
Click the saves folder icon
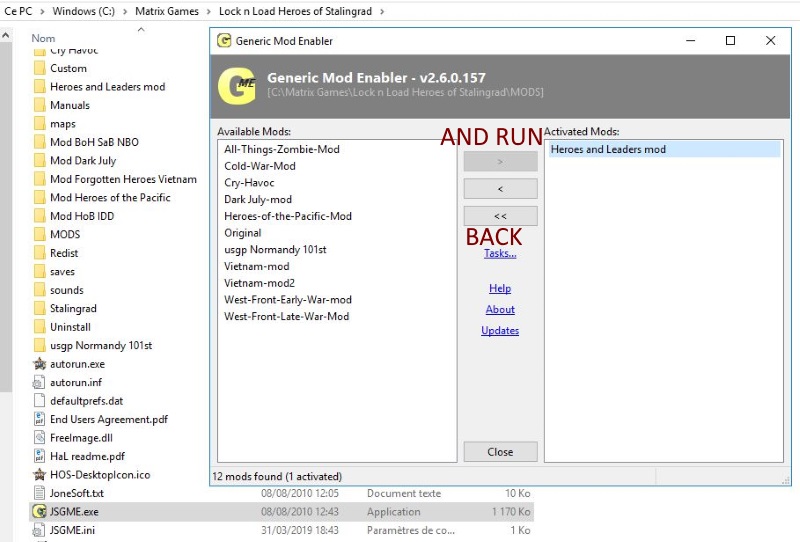click(x=39, y=272)
